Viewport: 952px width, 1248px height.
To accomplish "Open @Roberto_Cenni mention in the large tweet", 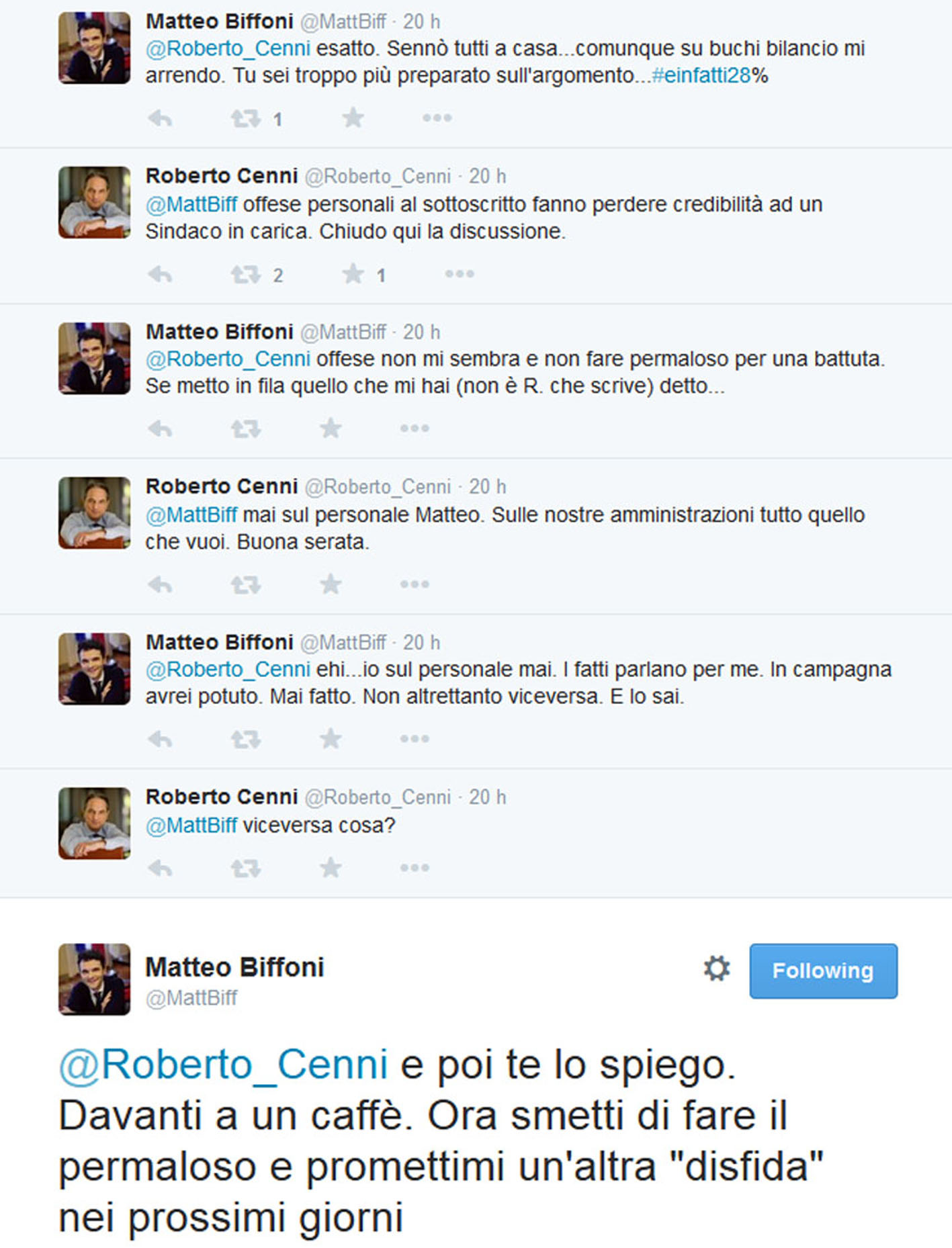I will [224, 1065].
